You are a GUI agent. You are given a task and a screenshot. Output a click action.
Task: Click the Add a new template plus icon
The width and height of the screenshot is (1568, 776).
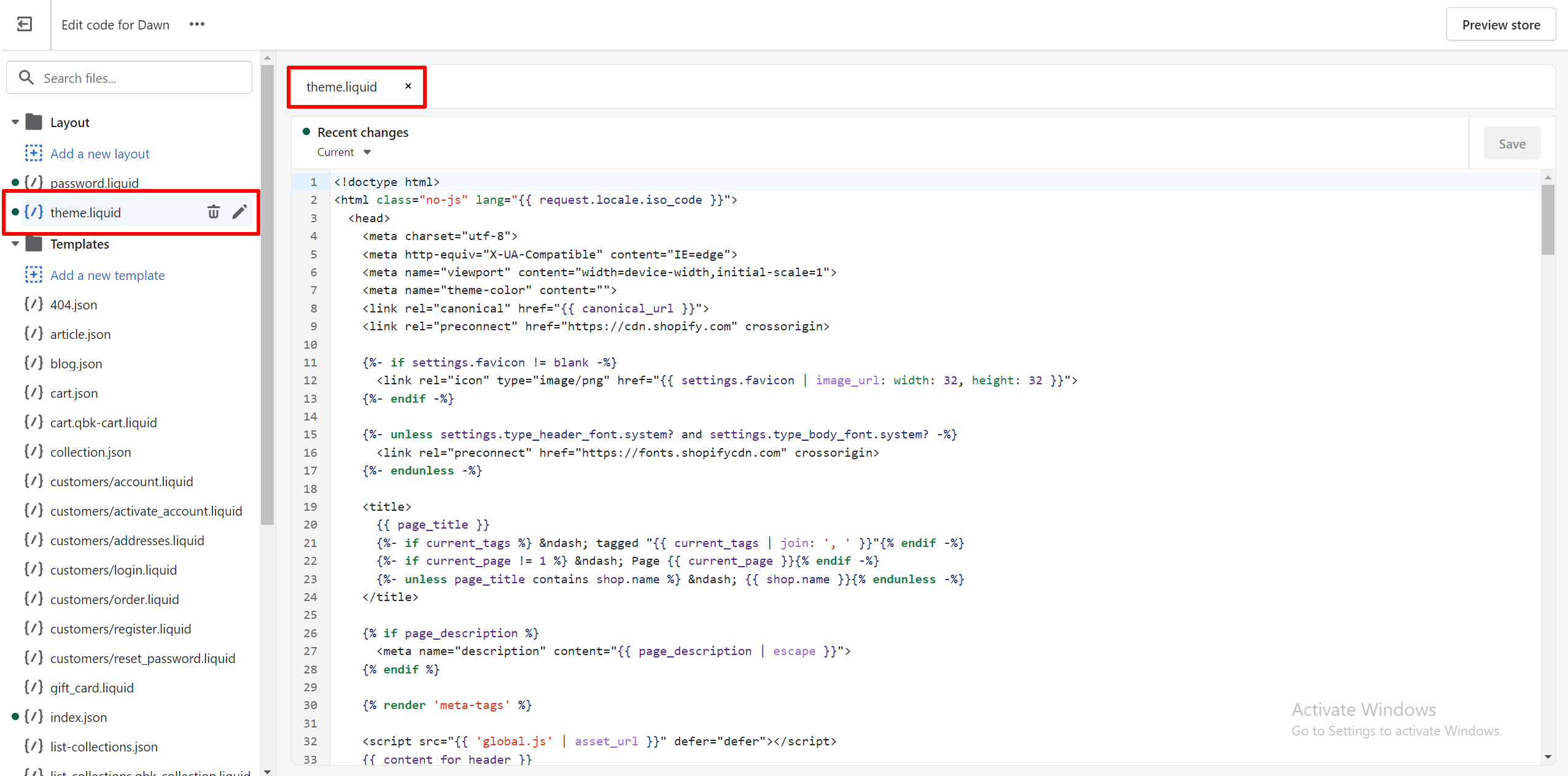click(34, 275)
